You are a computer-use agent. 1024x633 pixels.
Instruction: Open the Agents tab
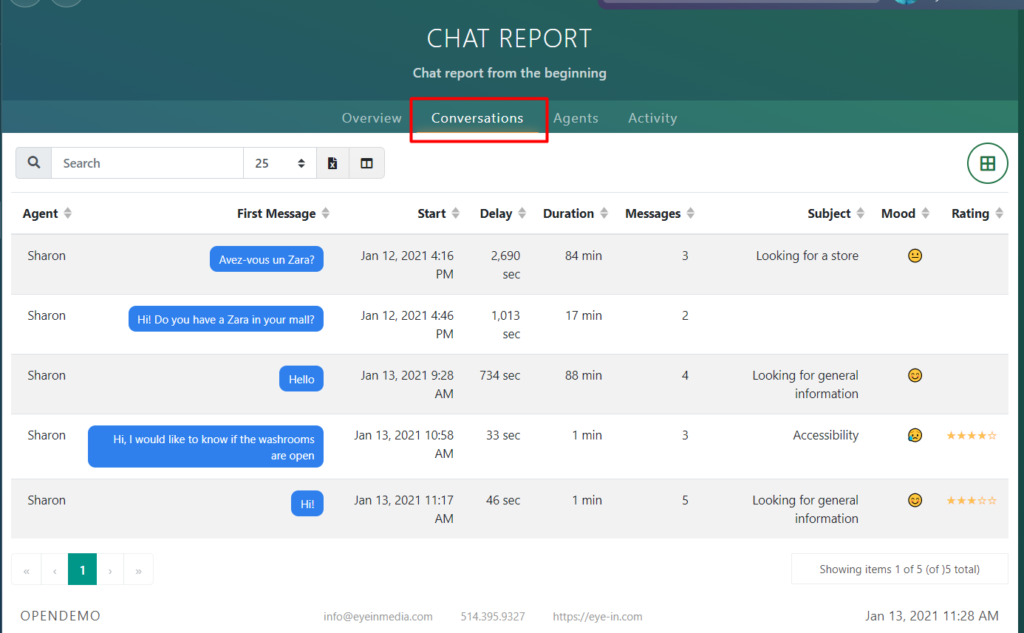pos(576,118)
